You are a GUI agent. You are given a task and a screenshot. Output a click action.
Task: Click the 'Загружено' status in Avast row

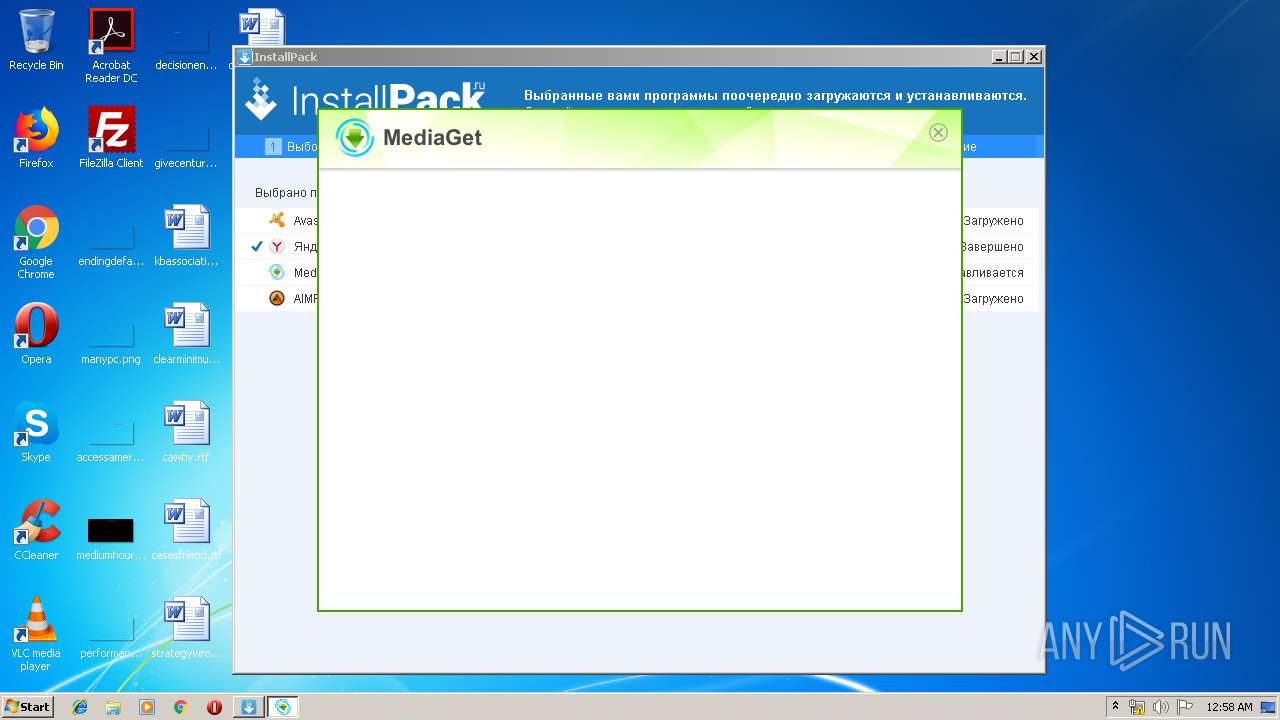coord(993,221)
